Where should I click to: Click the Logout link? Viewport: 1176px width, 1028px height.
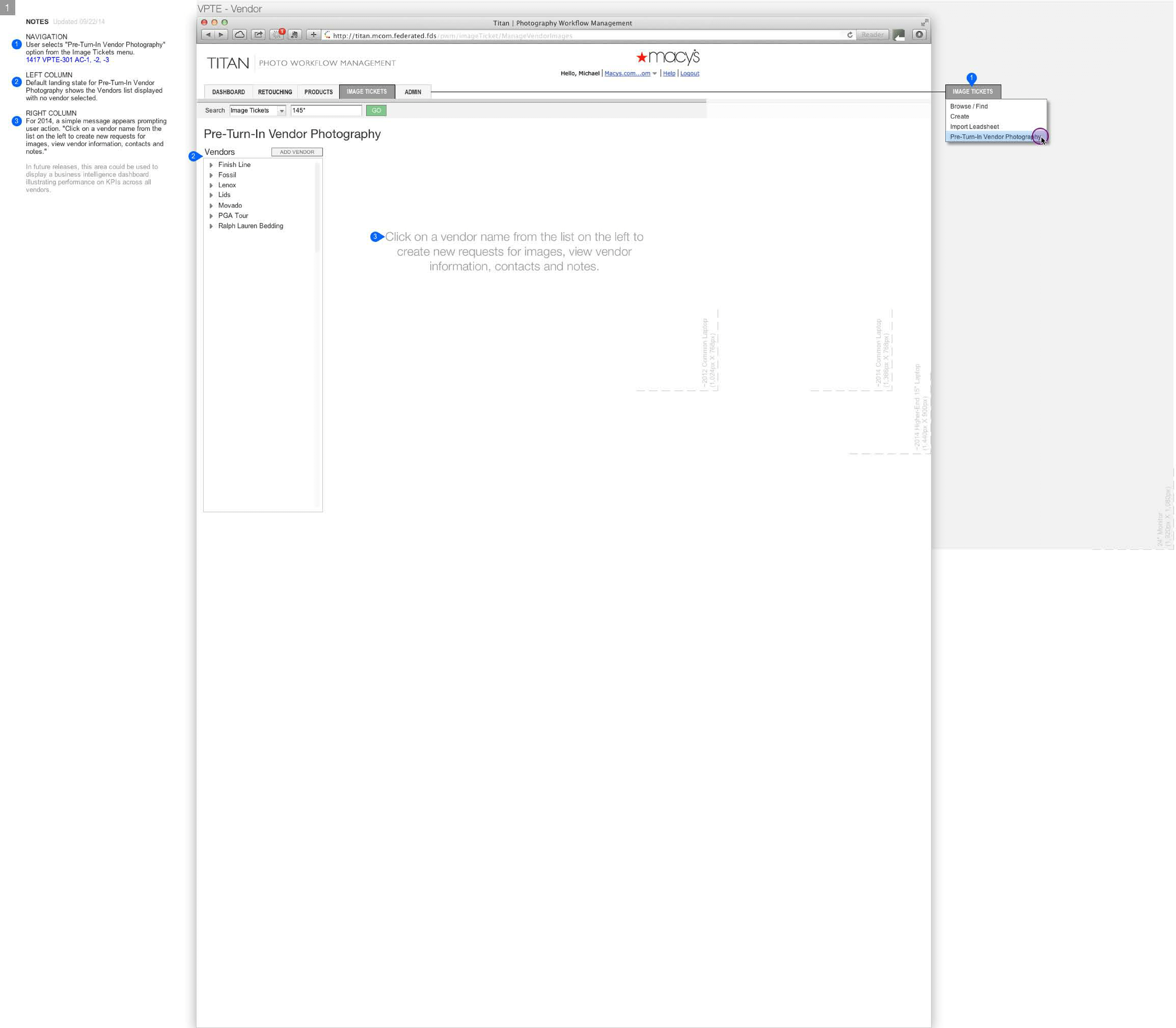tap(691, 73)
